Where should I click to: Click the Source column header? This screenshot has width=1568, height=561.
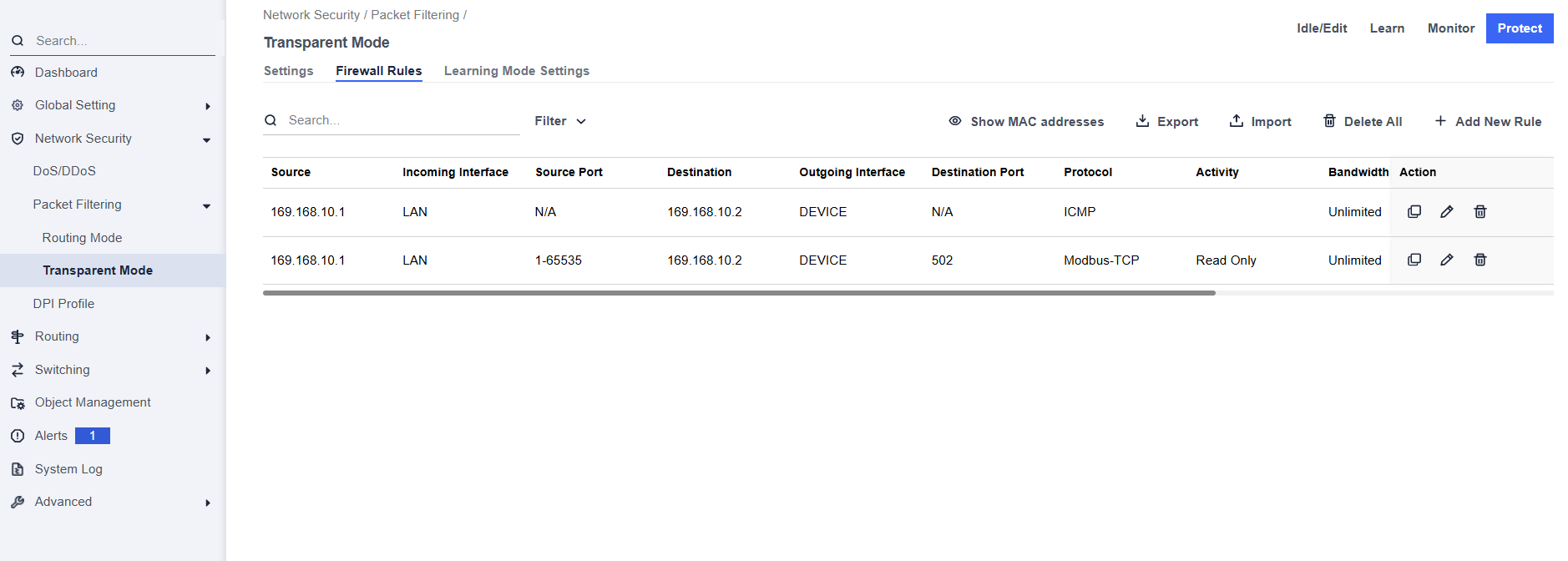pos(291,172)
